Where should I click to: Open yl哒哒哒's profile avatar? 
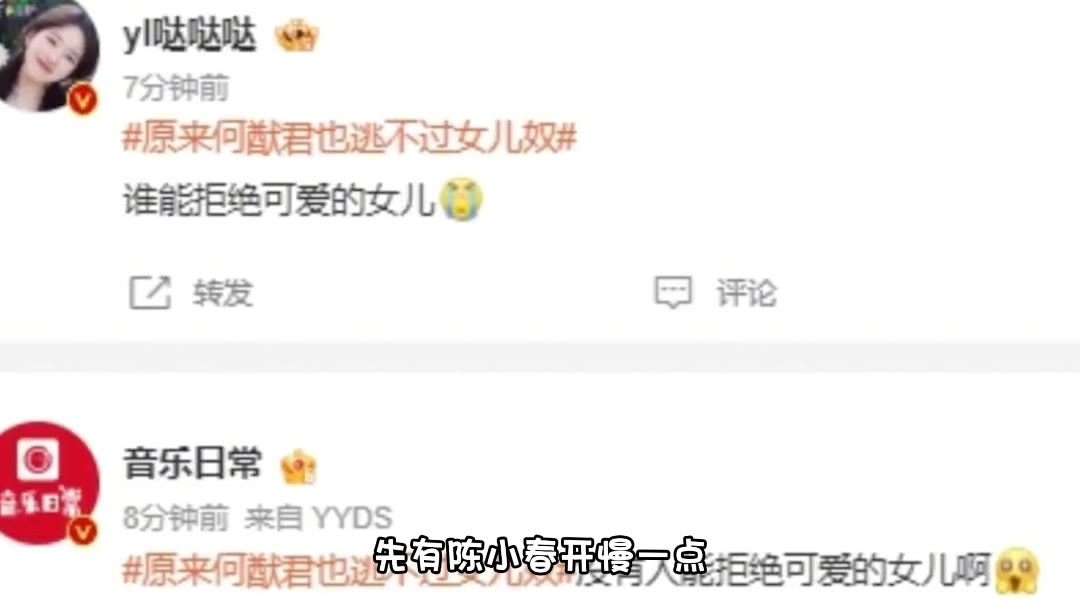coord(47,54)
